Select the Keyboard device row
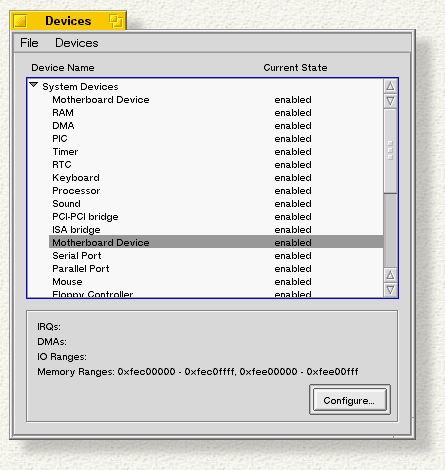 point(216,178)
